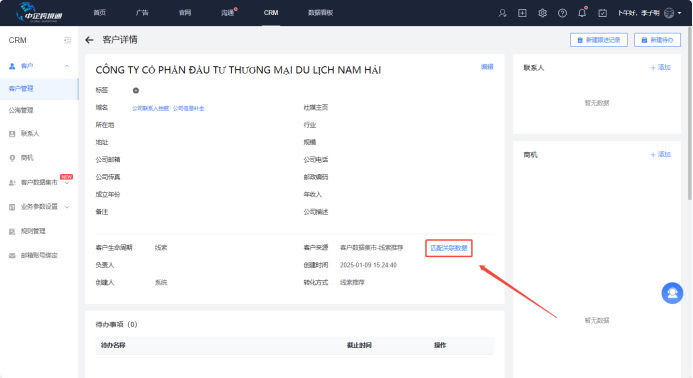Viewport: 693px width, 378px height.
Task: Open the 首页 top navigation tab
Action: 99,12
